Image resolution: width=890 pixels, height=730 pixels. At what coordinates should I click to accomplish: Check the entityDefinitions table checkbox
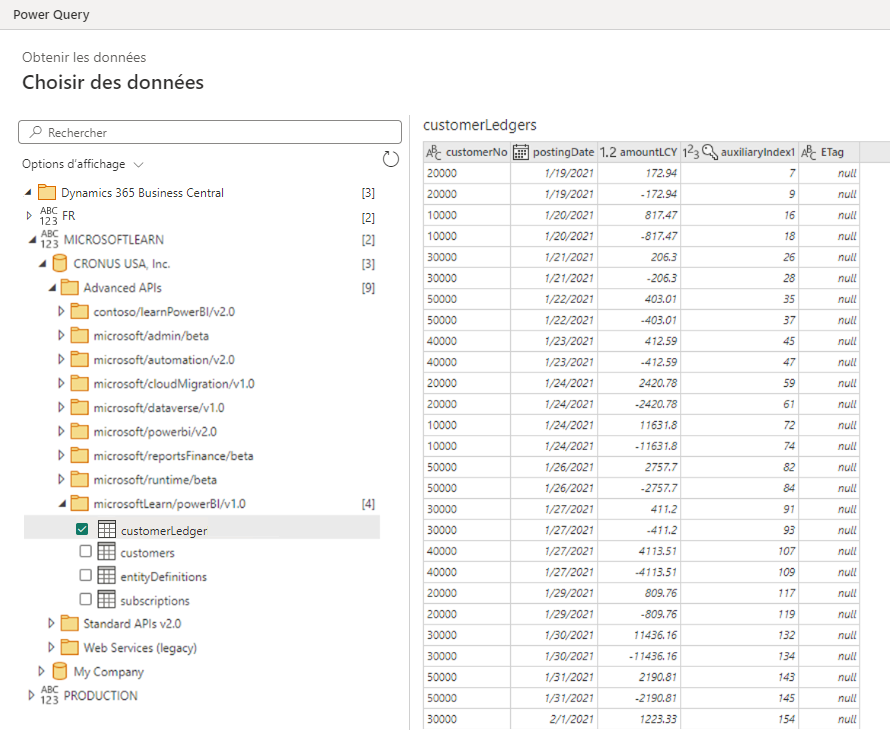pos(86,575)
